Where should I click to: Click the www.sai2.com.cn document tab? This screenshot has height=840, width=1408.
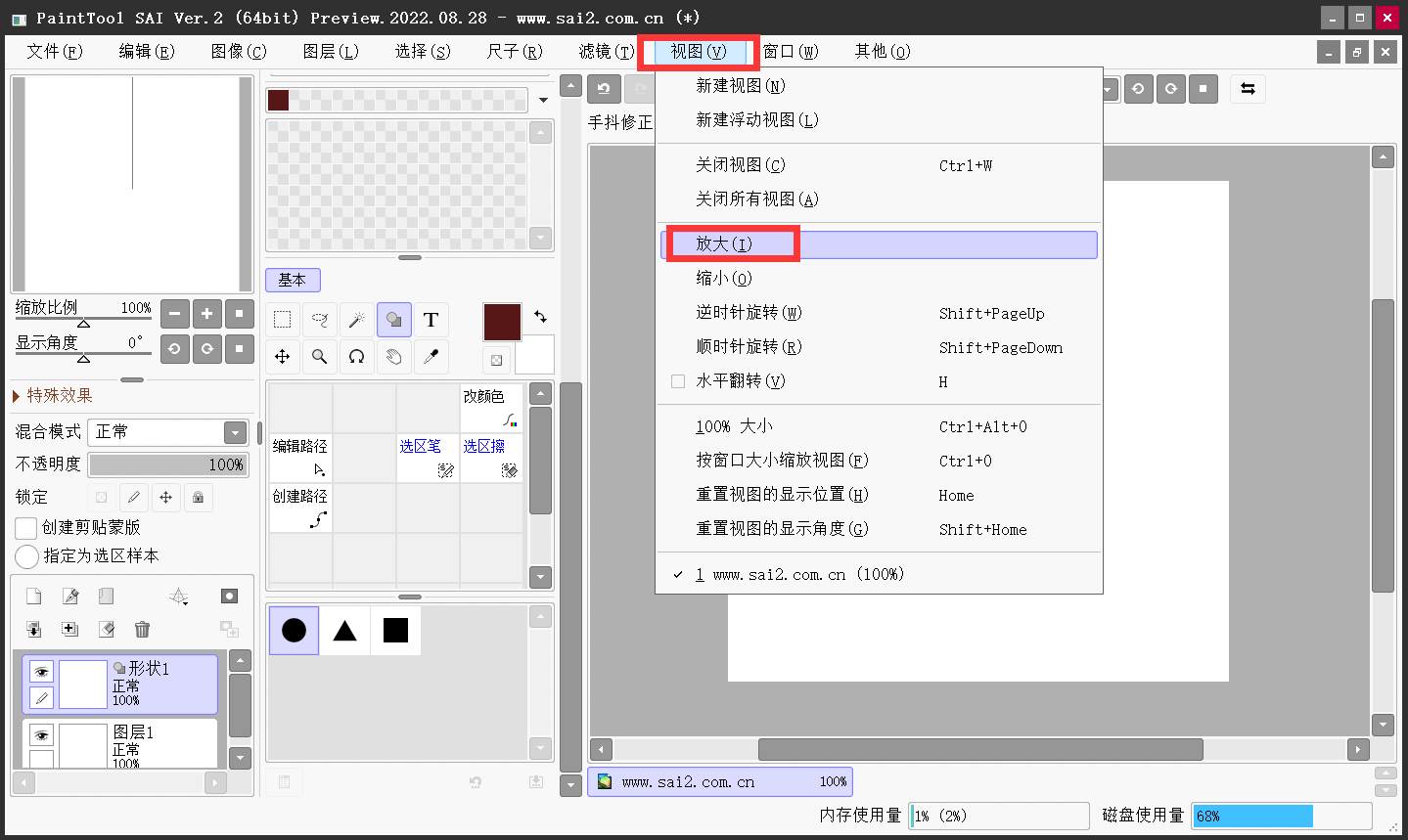(720, 781)
